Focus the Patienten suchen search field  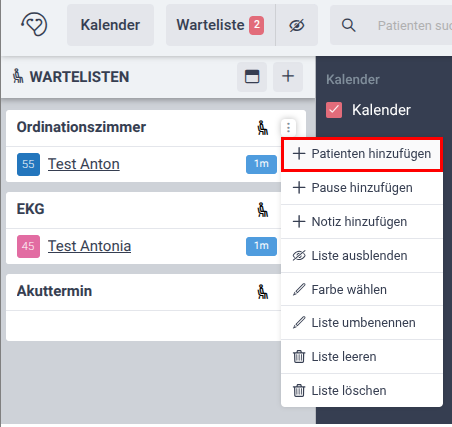point(414,25)
